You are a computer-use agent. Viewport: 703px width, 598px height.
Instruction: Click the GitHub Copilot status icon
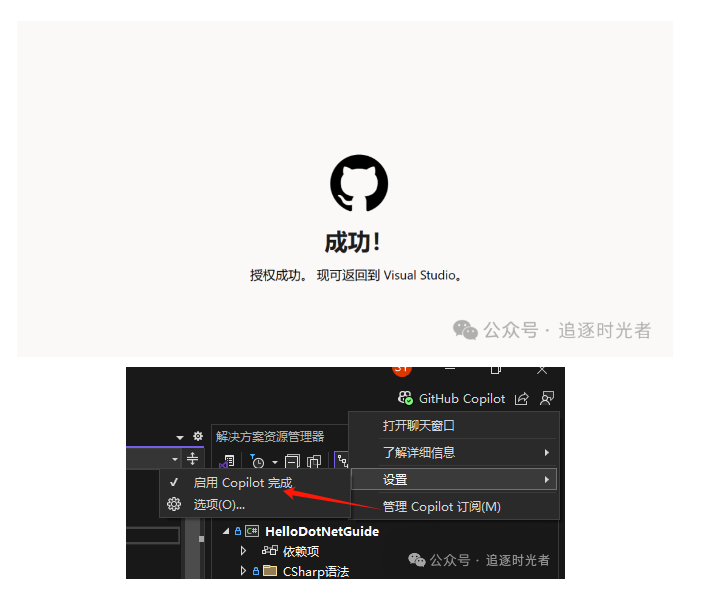tap(405, 398)
